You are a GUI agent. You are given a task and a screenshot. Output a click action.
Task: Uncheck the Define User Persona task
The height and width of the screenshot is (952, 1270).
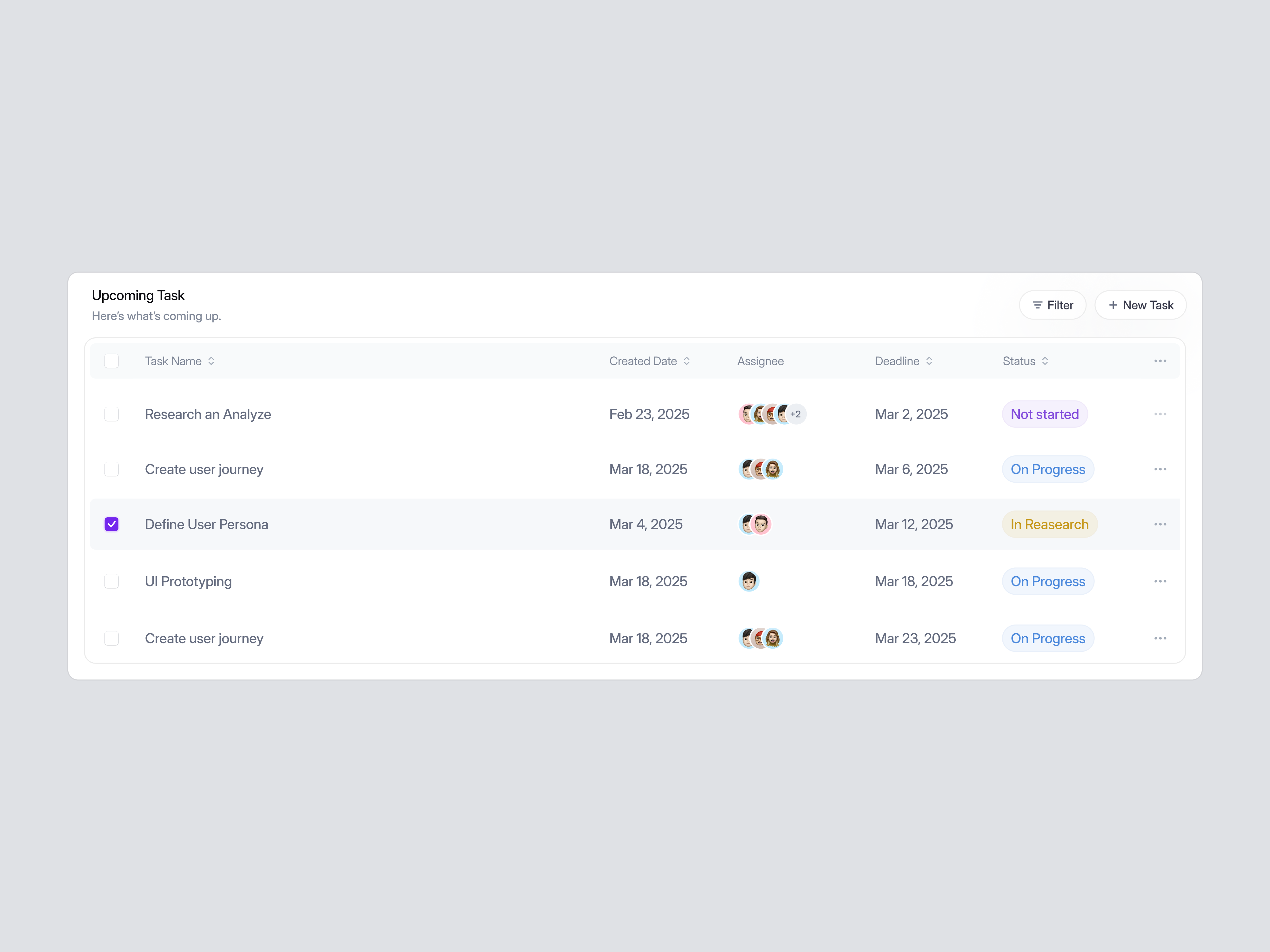[x=111, y=524]
